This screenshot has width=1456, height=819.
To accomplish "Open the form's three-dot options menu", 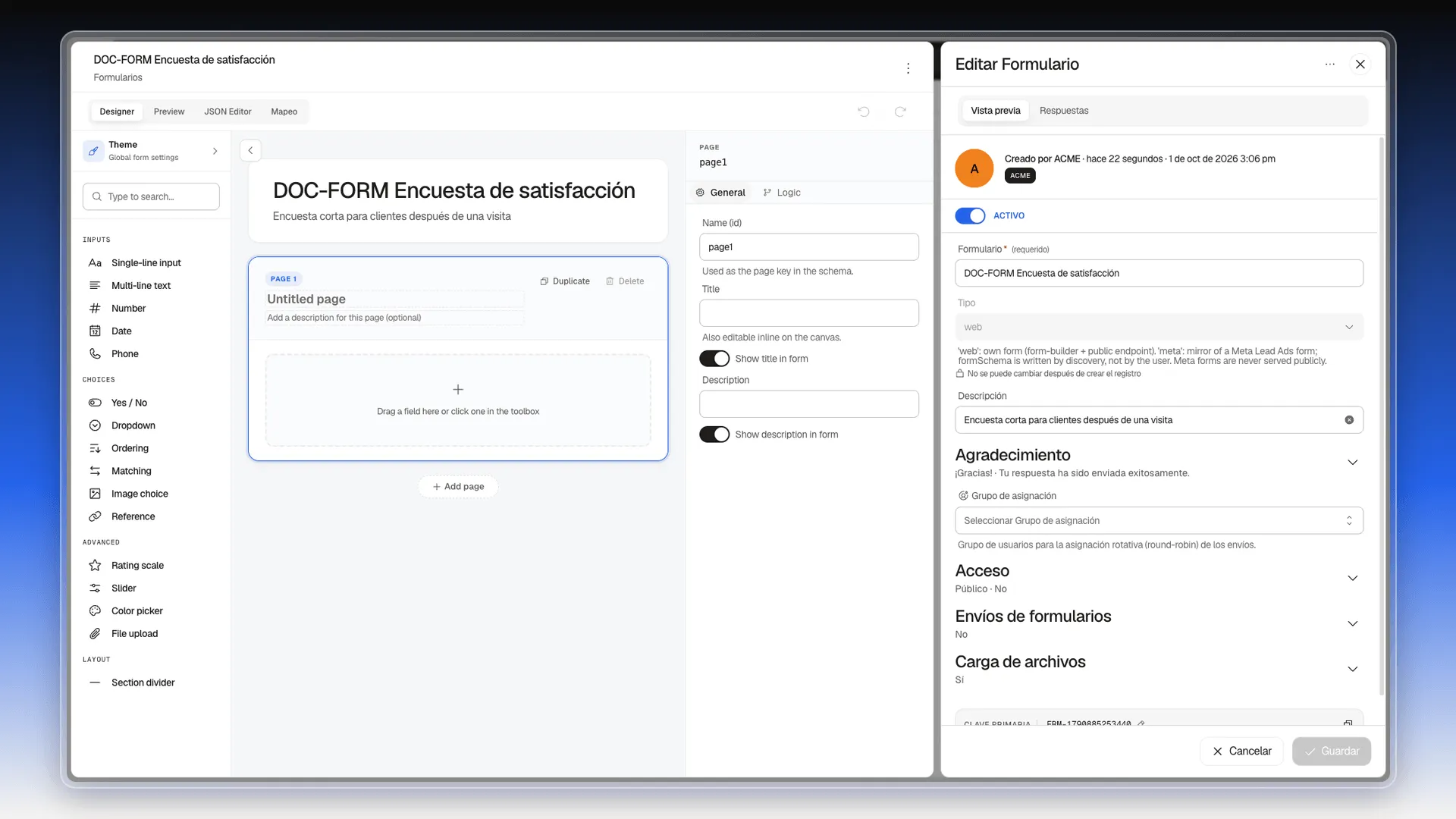I will (908, 68).
